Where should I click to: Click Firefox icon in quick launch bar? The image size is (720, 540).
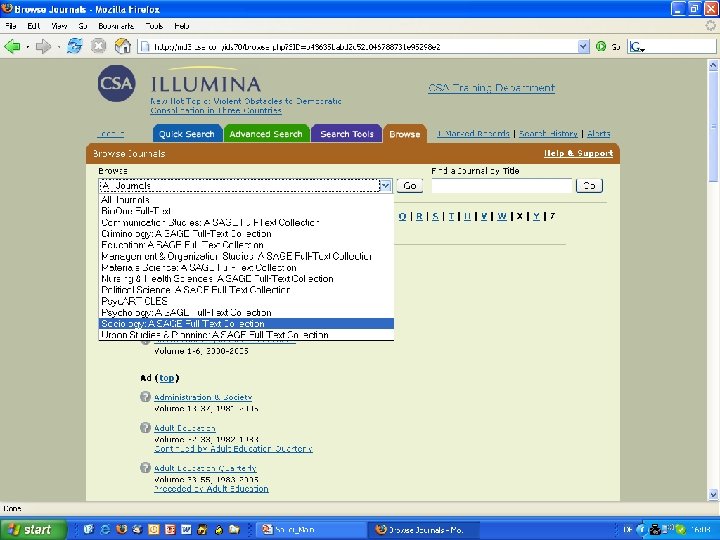pyautogui.click(x=121, y=529)
